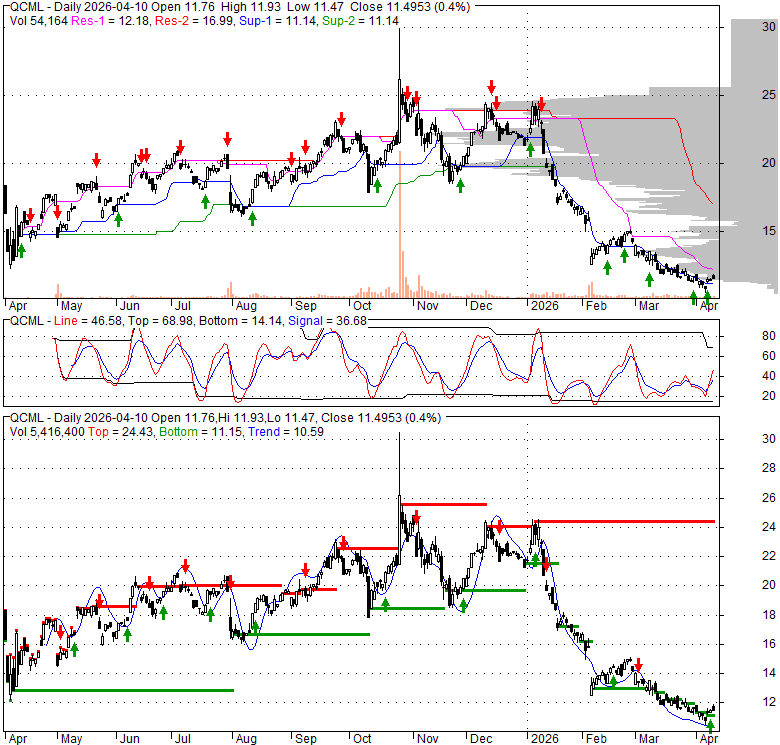Viewport: 780px width, 745px height.
Task: Click the first green buy arrow in April on the top chart
Action: point(21,250)
